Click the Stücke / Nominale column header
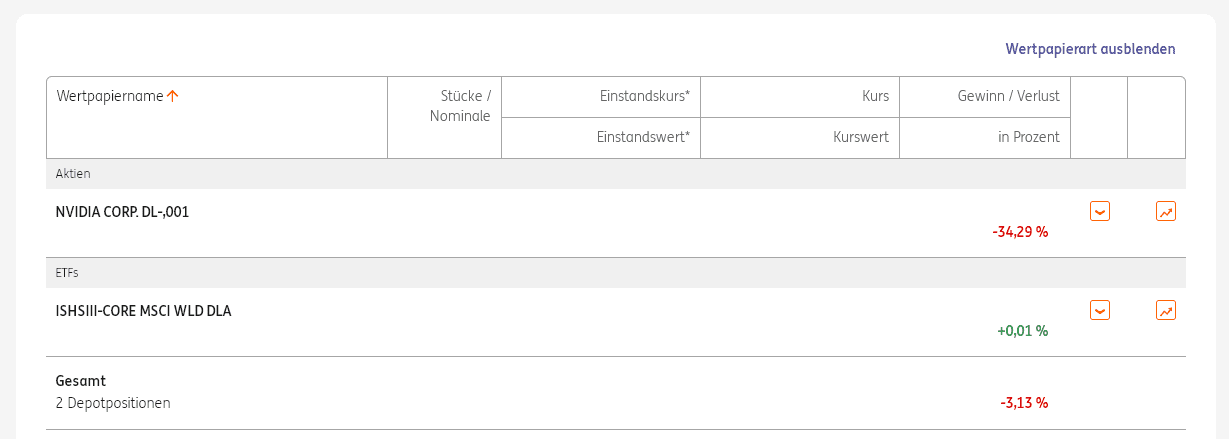The image size is (1229, 439). coord(460,106)
